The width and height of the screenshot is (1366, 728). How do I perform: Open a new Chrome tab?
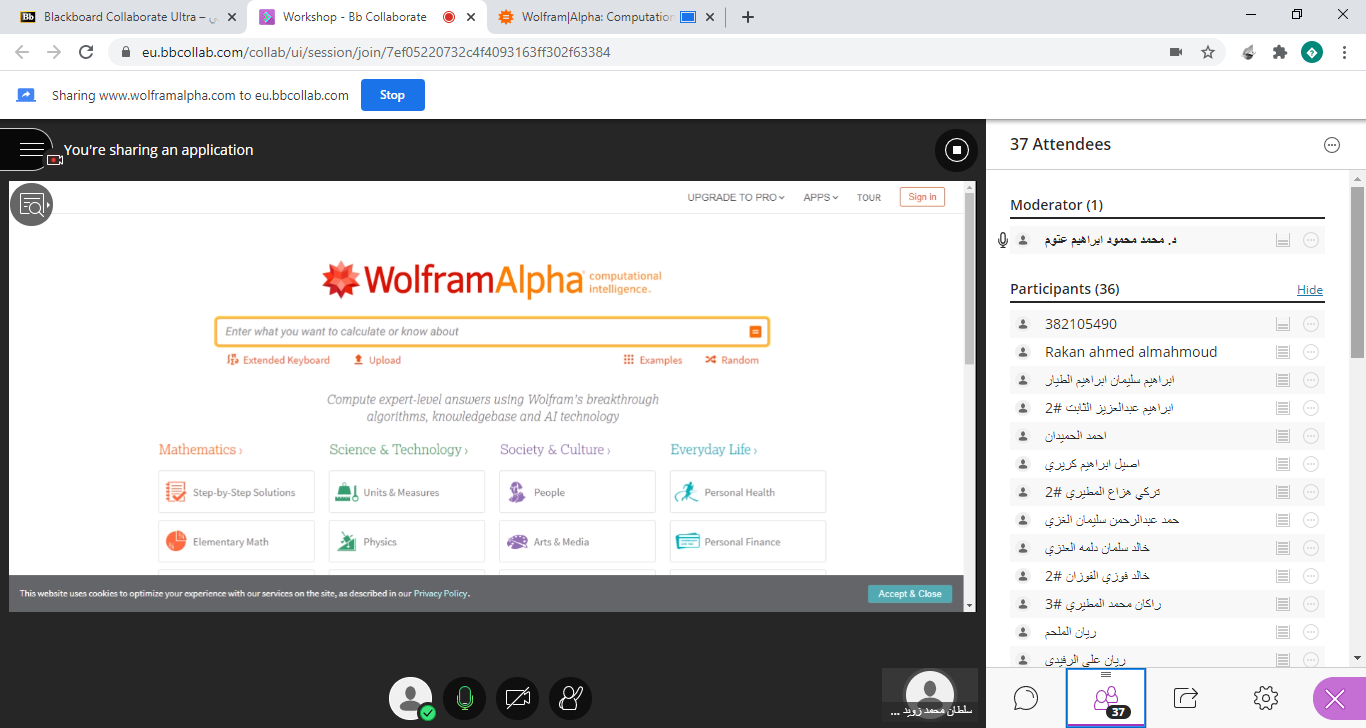pyautogui.click(x=748, y=17)
